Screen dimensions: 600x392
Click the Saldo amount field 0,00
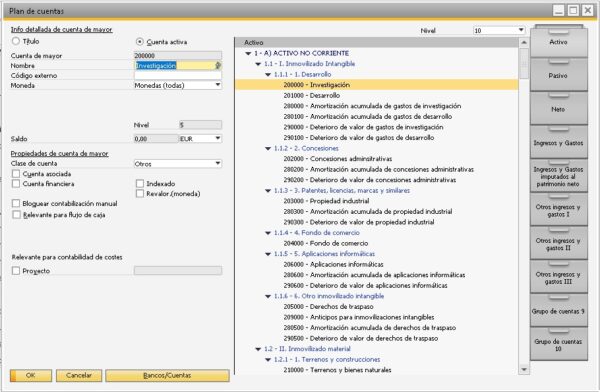coord(156,139)
